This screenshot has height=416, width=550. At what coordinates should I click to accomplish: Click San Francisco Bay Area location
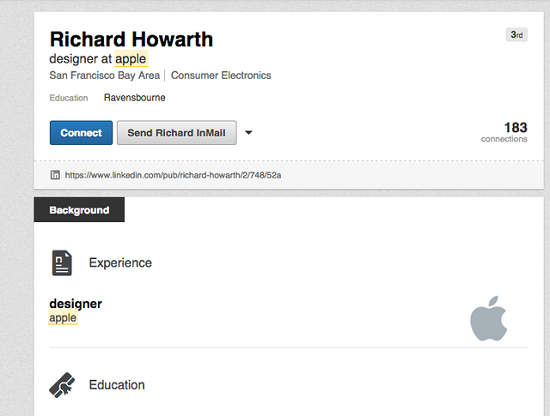[x=105, y=75]
